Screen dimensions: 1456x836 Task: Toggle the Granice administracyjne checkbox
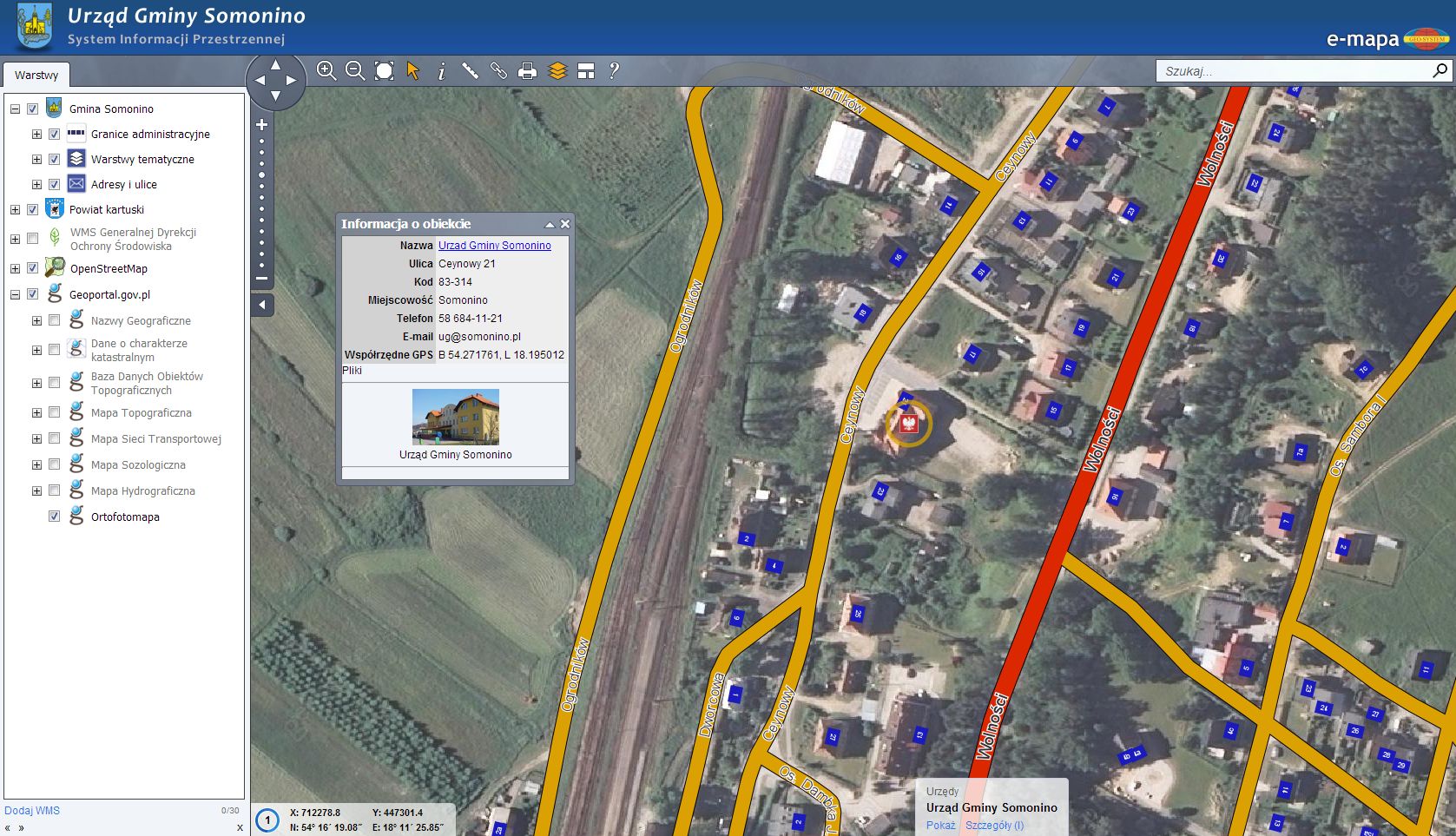pos(55,134)
